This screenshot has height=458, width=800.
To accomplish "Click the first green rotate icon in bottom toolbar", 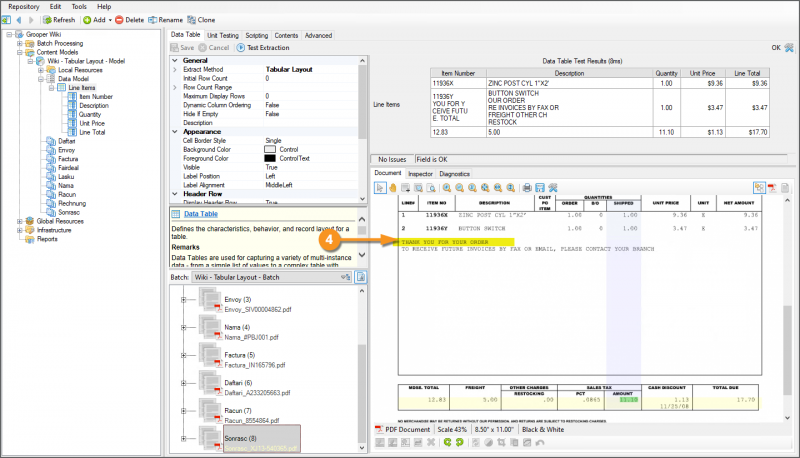I will [x=447, y=442].
